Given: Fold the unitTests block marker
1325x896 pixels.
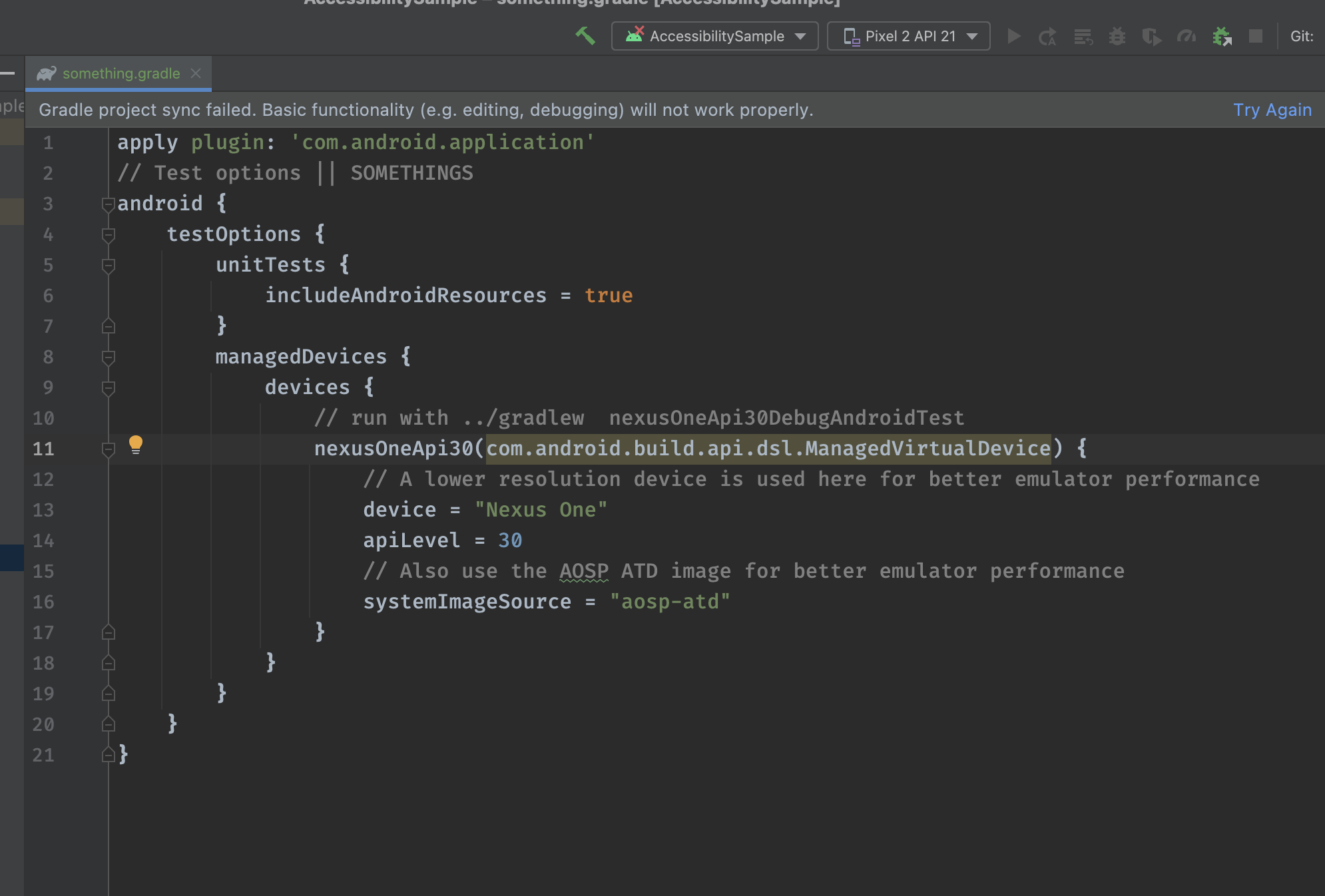Looking at the screenshot, I should pyautogui.click(x=109, y=265).
